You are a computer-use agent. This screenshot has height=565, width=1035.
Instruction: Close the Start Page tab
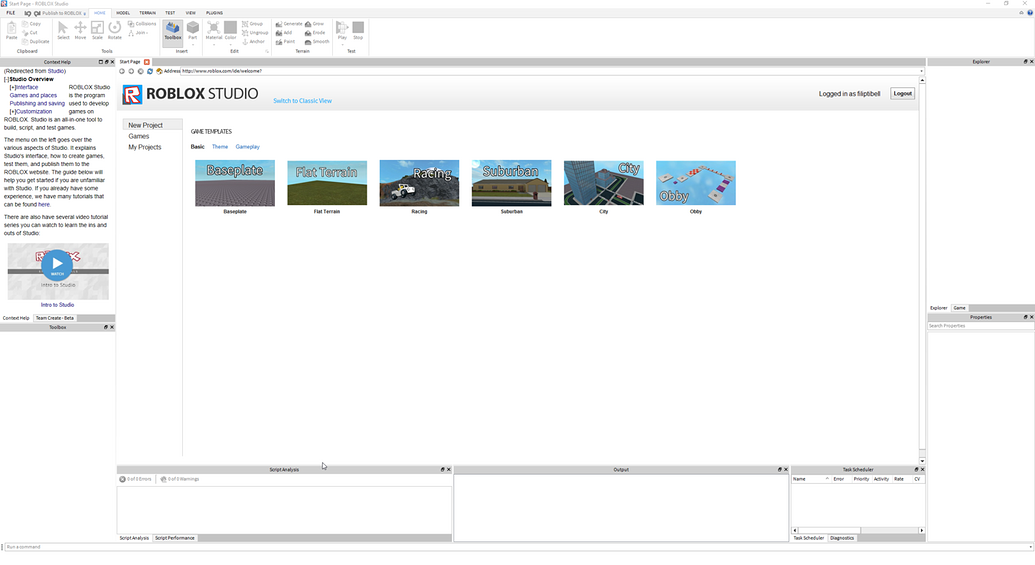(147, 61)
